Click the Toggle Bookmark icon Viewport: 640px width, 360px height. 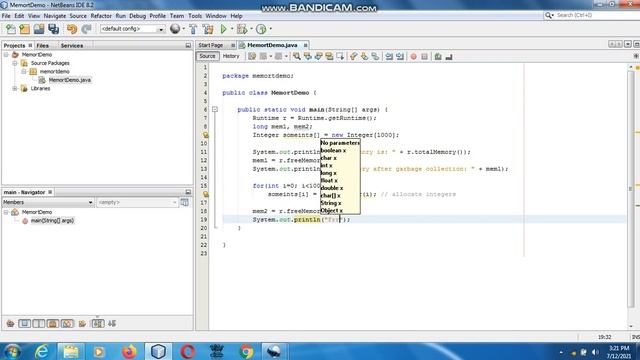click(x=375, y=56)
